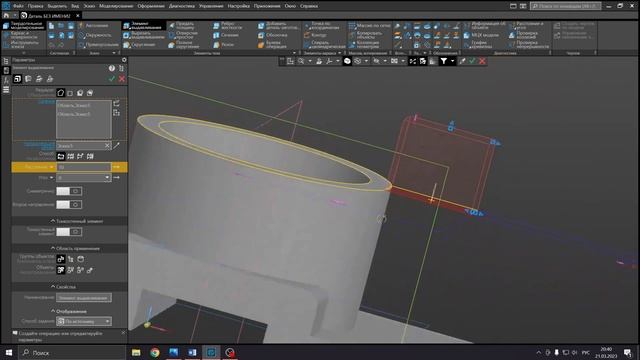
Task: Click the Отверстие простое command
Action: 183,35
